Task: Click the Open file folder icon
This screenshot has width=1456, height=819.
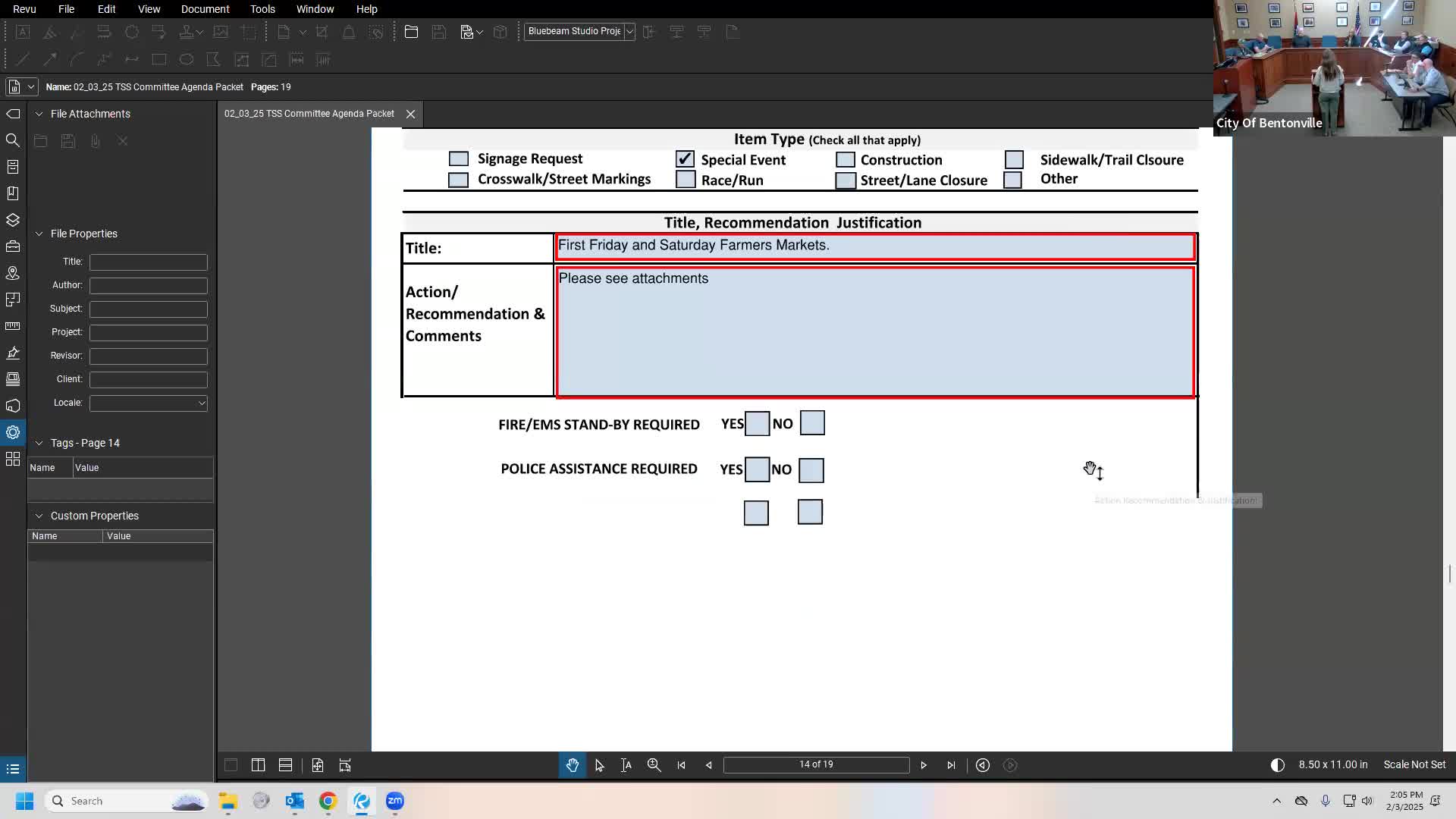Action: (411, 32)
